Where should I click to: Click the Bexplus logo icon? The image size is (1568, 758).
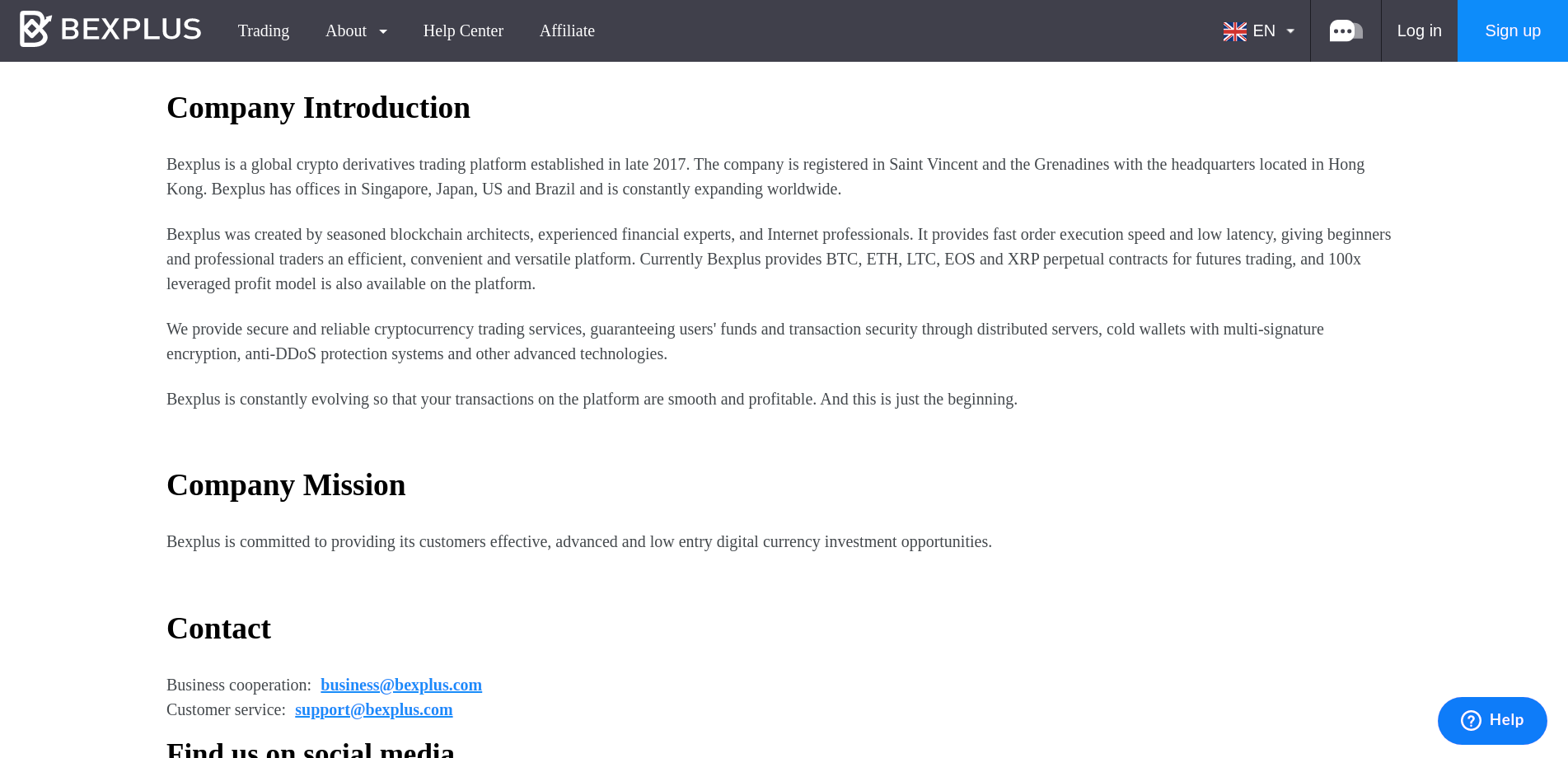tap(35, 29)
